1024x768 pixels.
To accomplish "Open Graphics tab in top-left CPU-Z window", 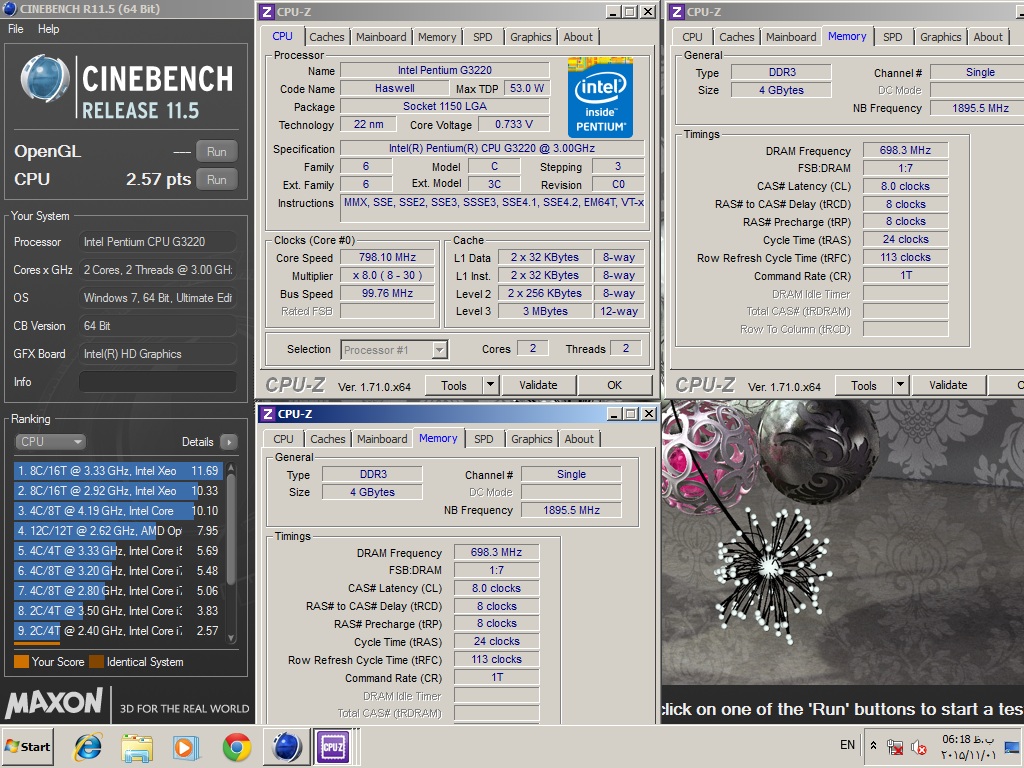I will pyautogui.click(x=530, y=37).
